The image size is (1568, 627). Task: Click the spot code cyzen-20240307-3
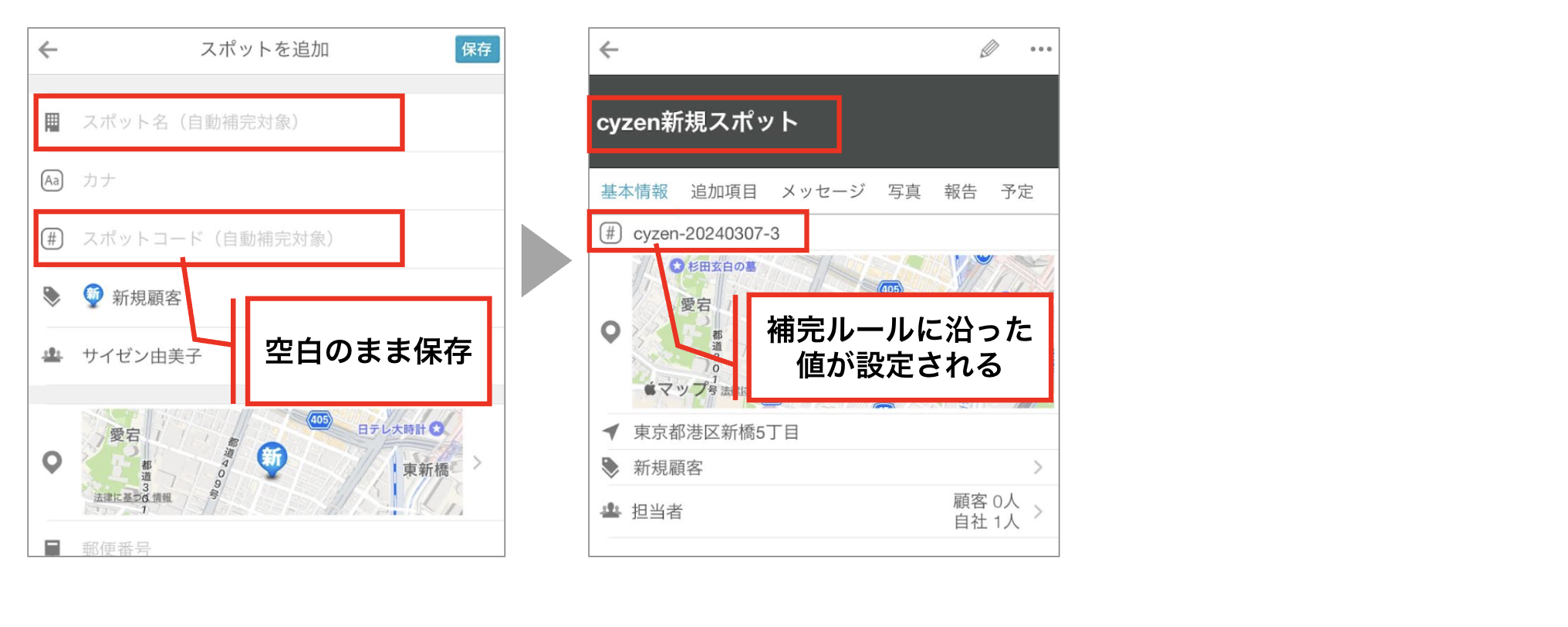coord(706,233)
